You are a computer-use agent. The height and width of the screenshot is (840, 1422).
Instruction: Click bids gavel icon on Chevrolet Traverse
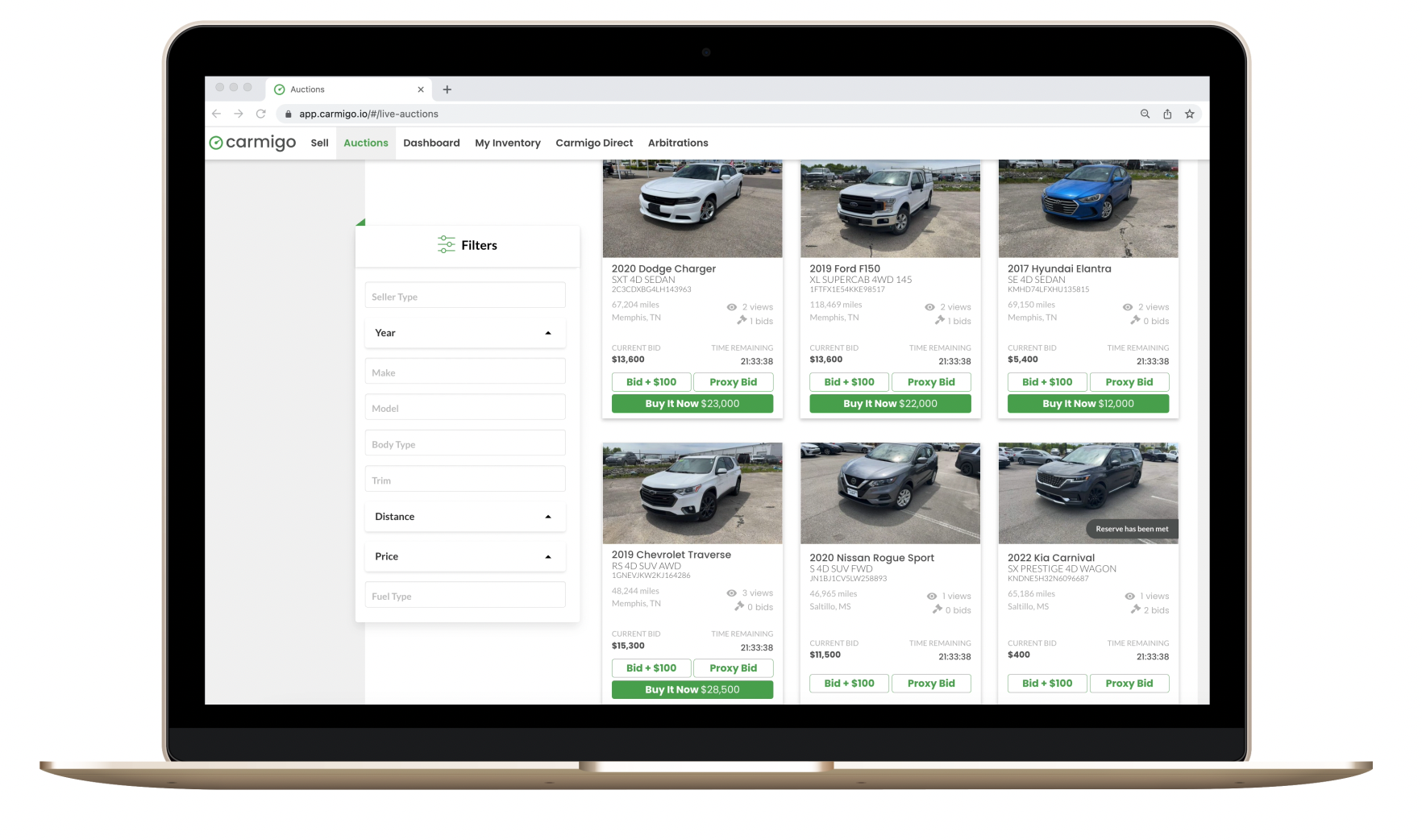[x=739, y=606]
